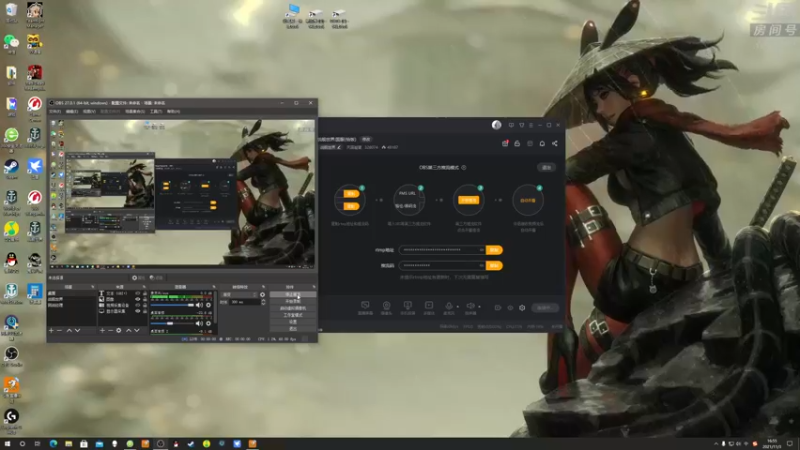
Task: Move the selected source down in OBS
Action: (x=137, y=331)
